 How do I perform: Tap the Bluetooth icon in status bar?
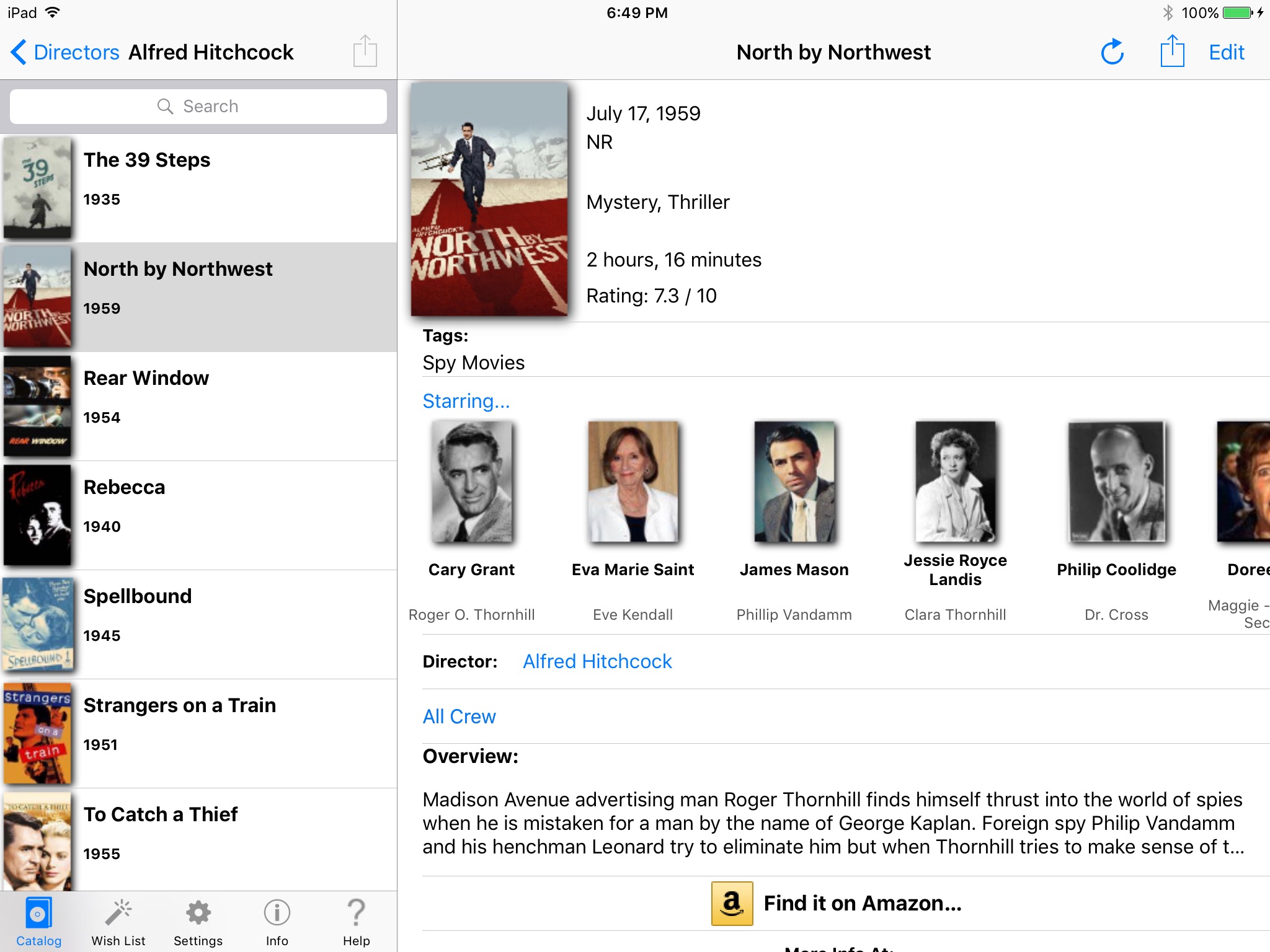[1168, 12]
